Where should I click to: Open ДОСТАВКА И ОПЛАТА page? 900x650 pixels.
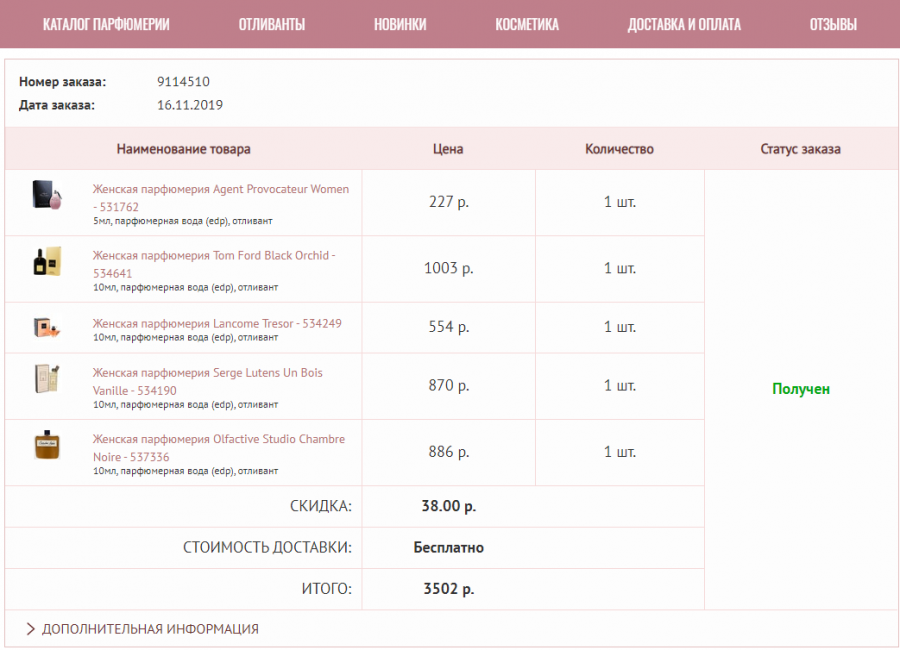point(684,24)
